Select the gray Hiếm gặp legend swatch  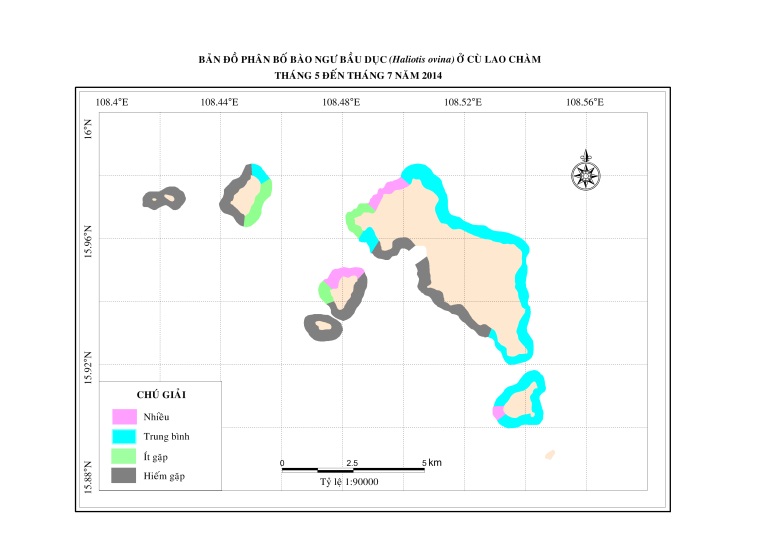[124, 475]
